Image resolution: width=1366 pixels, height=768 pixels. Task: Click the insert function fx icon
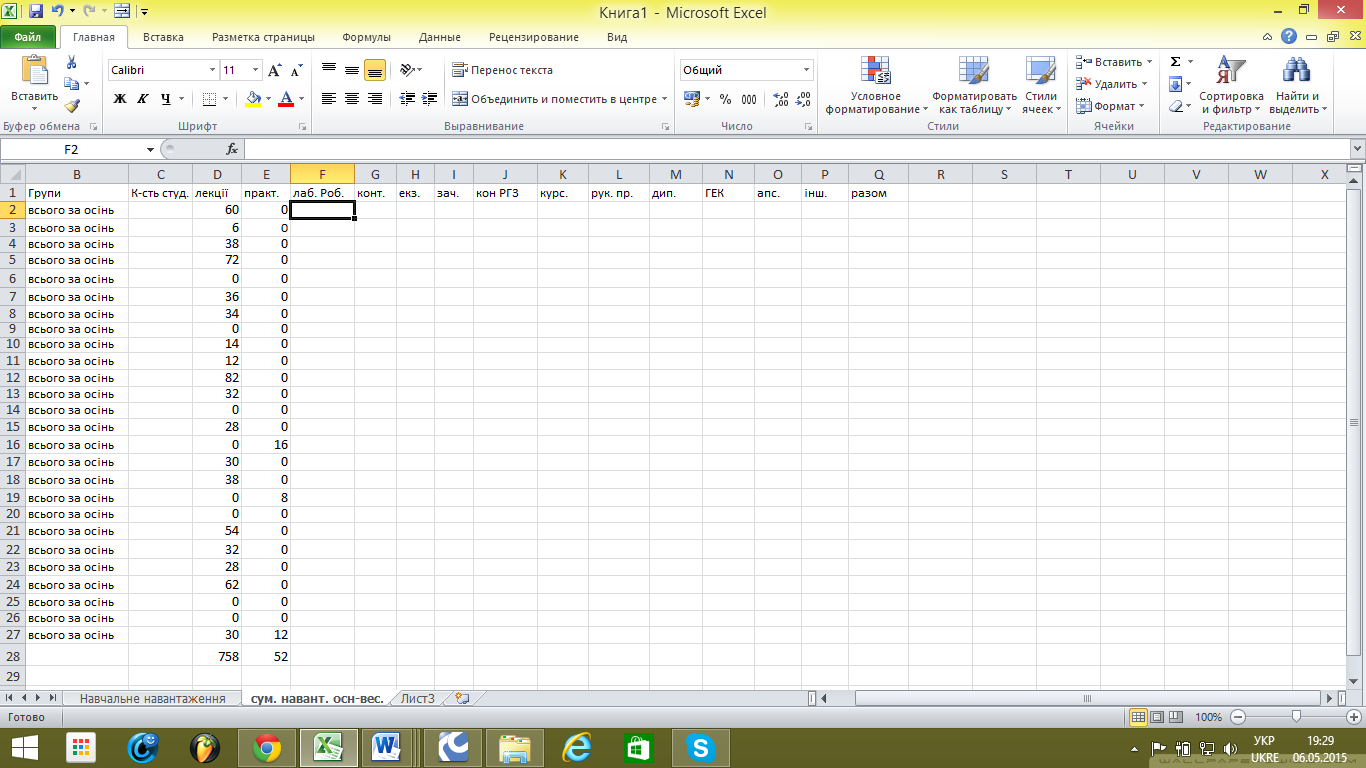232,149
